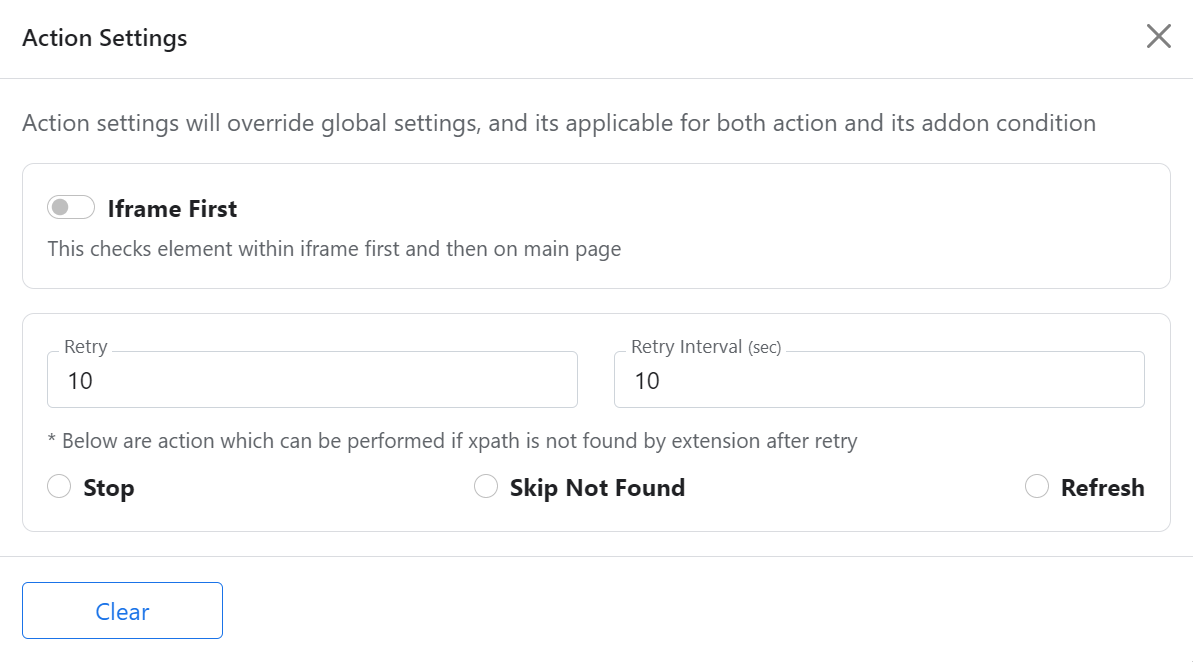Click the xpath not found note text
Viewport: 1193px width, 662px height.
coord(452,440)
